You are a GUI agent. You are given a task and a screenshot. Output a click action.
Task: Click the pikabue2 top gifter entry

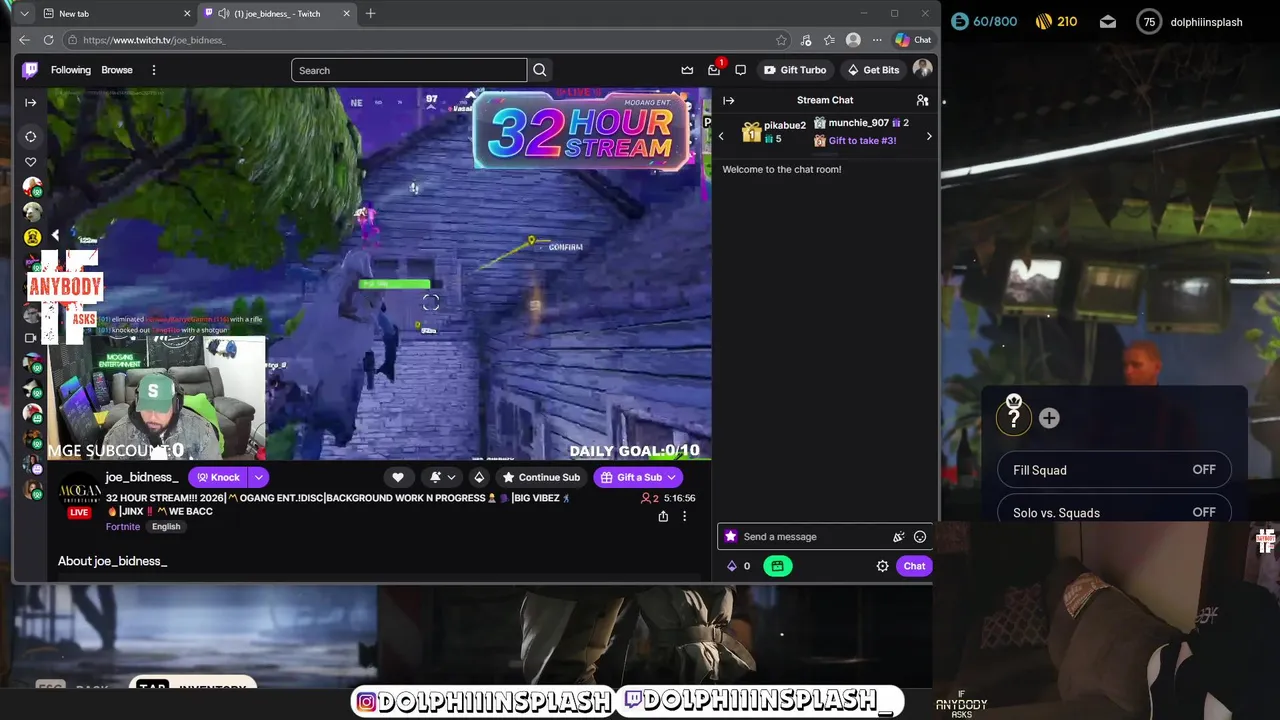coord(773,132)
